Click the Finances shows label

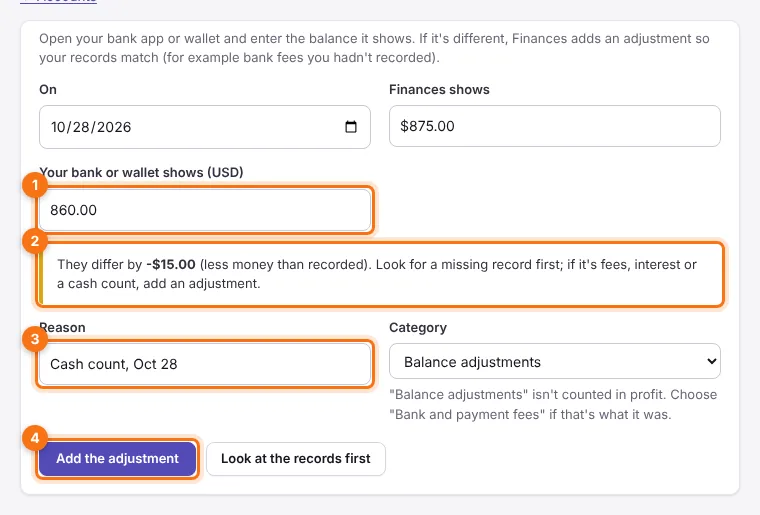click(x=439, y=90)
